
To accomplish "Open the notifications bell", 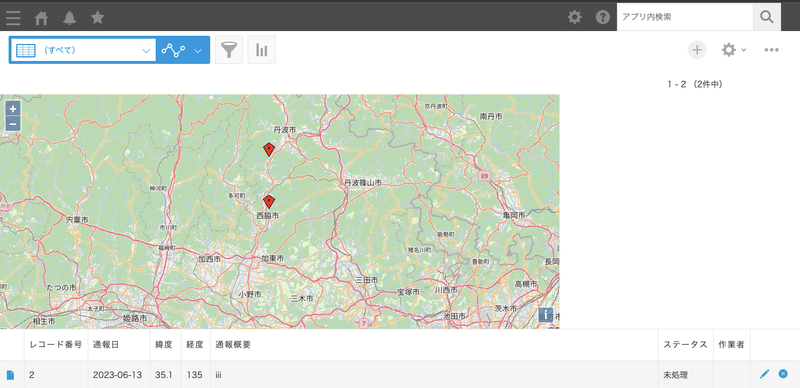I will 69,18.
